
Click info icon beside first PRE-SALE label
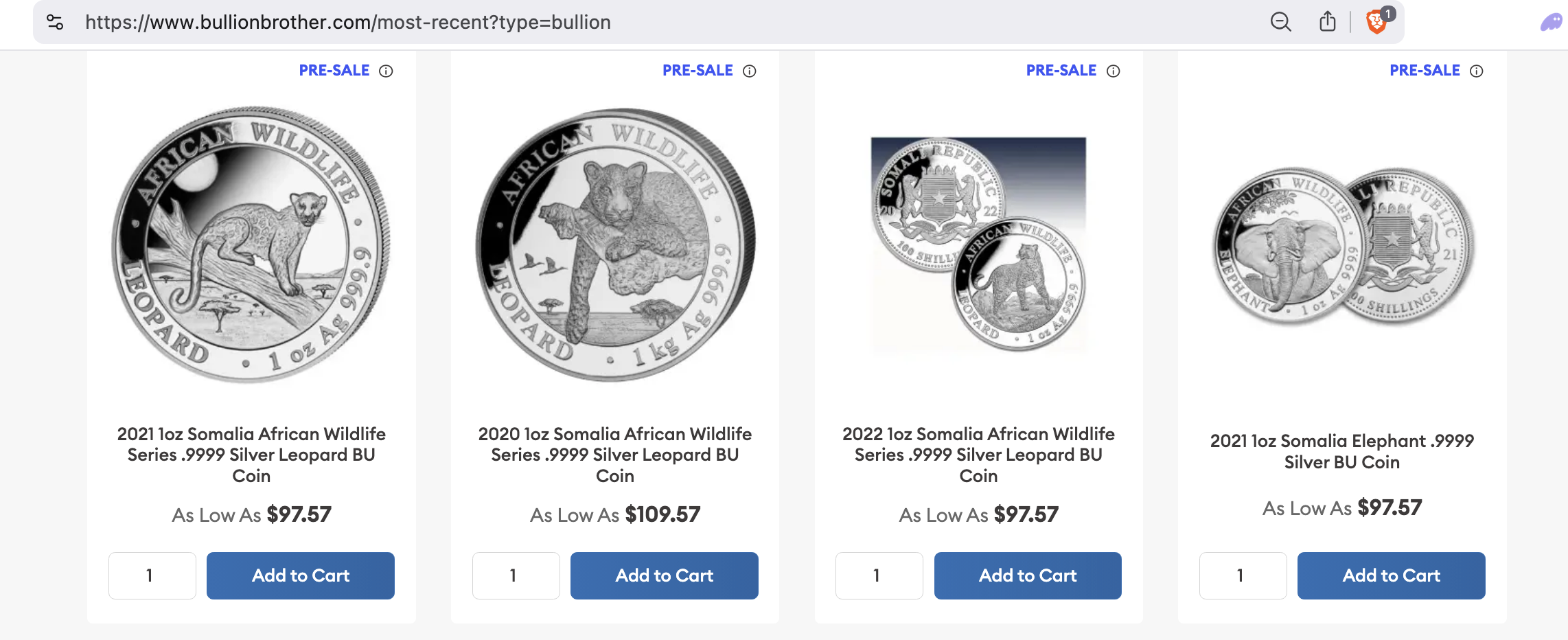click(386, 71)
